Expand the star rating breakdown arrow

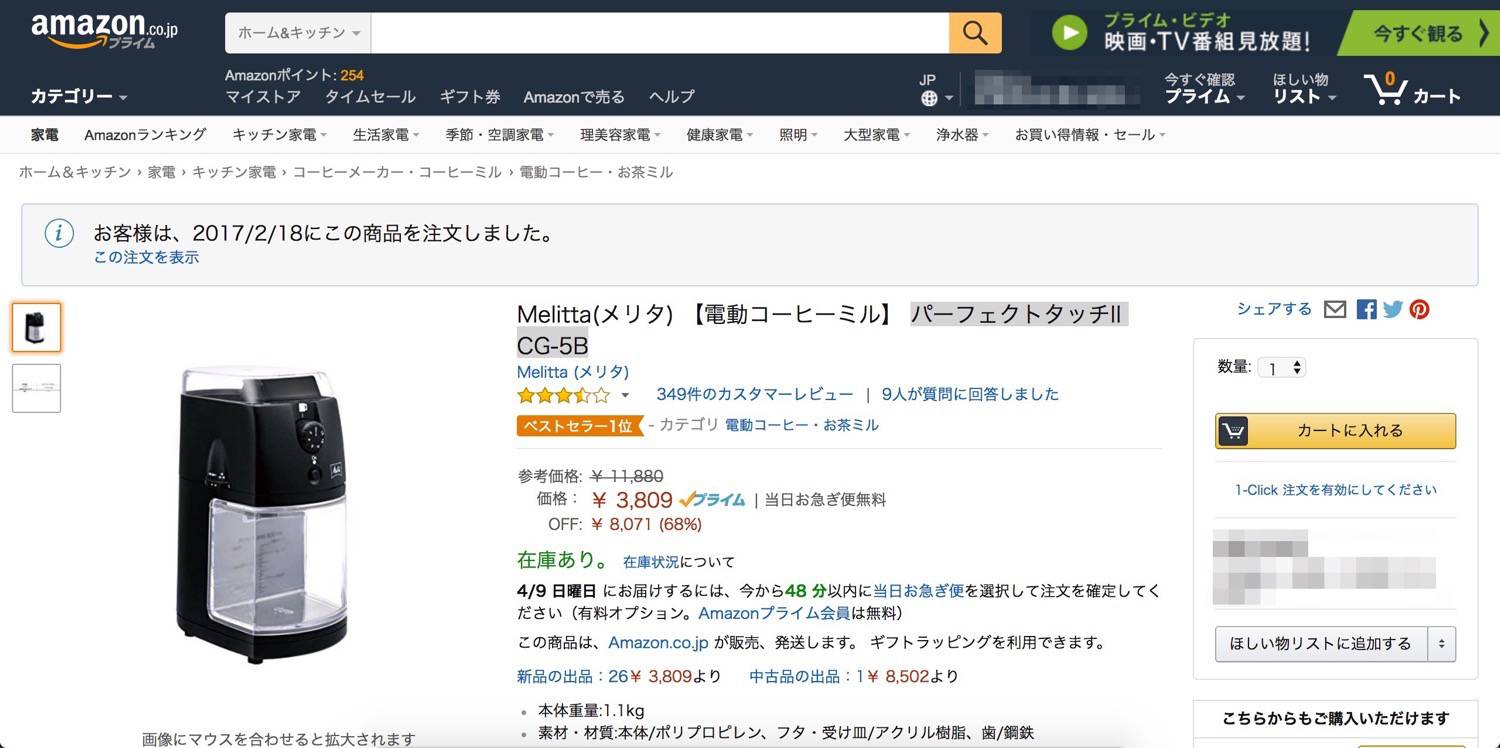(626, 395)
